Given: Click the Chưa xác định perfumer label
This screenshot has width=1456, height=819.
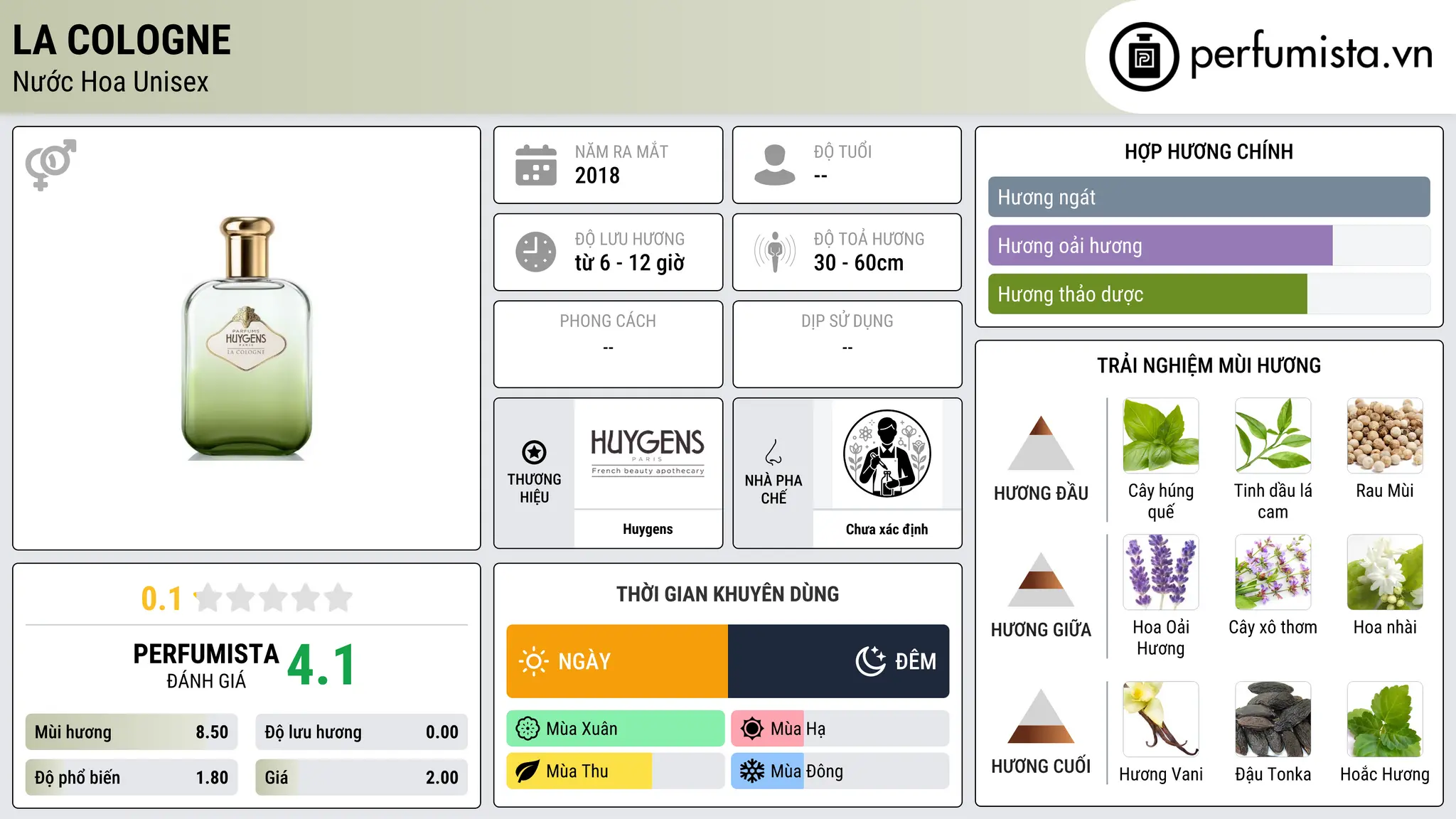Looking at the screenshot, I should point(887,529).
